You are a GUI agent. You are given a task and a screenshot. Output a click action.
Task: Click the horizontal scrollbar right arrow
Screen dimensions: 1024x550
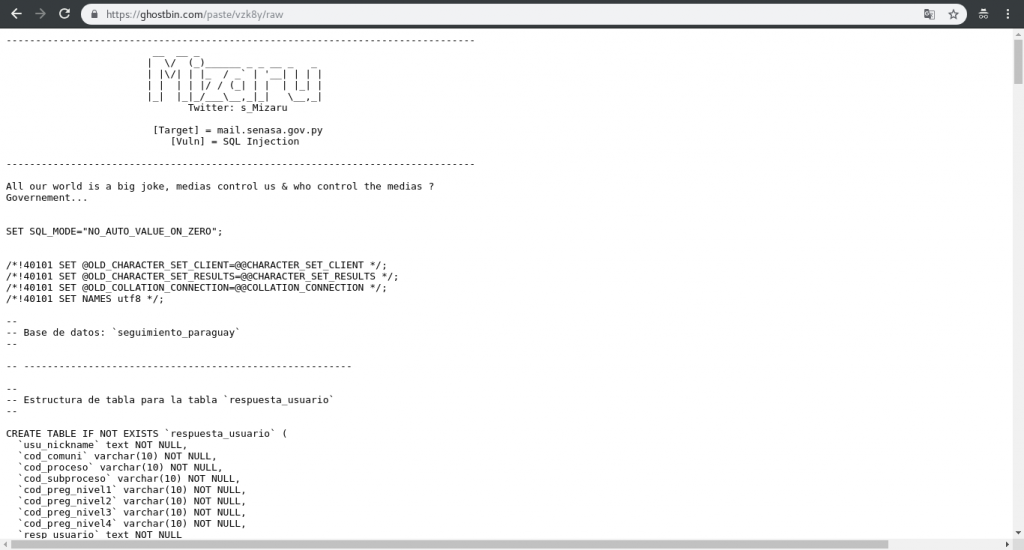coord(1007,544)
